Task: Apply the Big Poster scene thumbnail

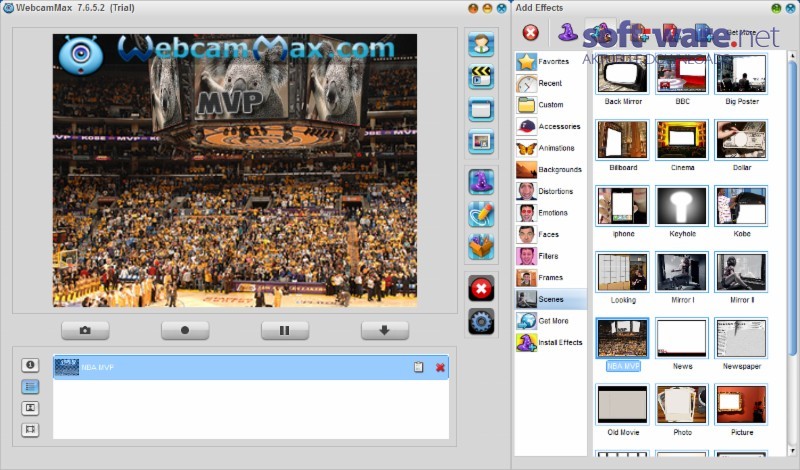Action: 741,74
